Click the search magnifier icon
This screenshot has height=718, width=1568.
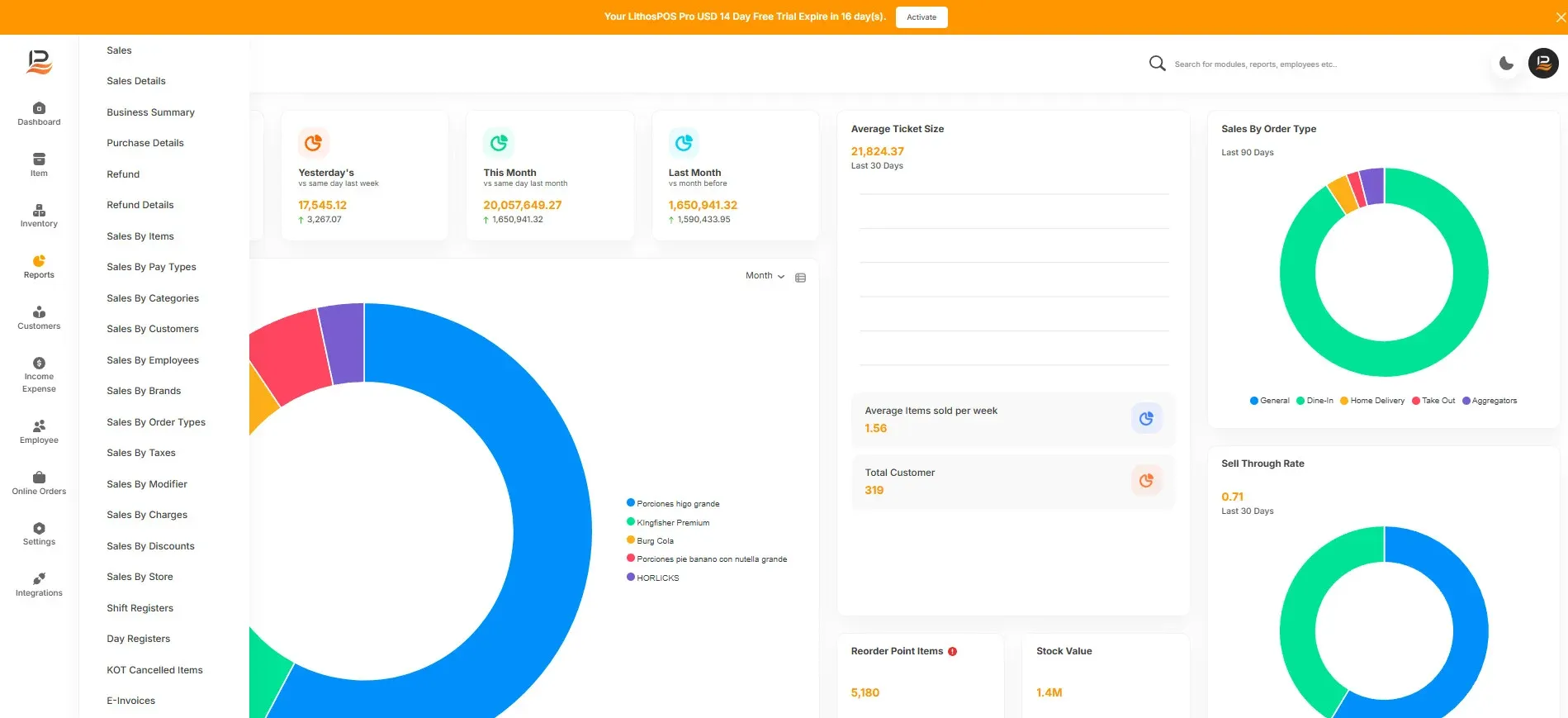[1158, 64]
